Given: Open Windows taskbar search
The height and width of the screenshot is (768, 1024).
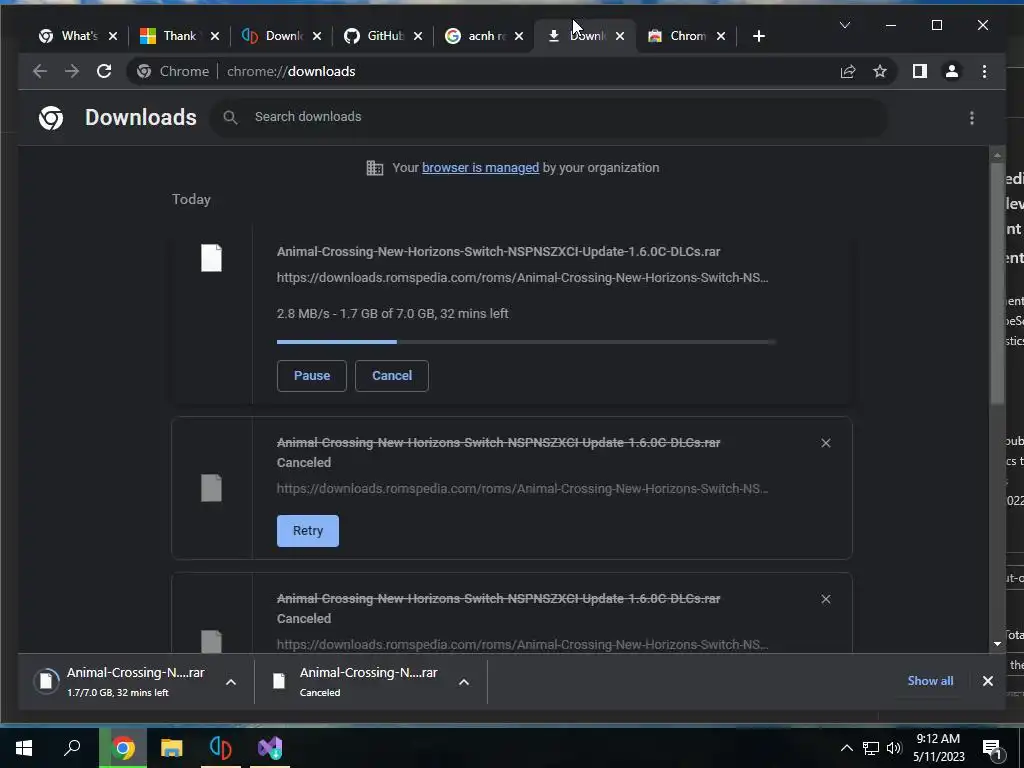Looking at the screenshot, I should tap(72, 748).
